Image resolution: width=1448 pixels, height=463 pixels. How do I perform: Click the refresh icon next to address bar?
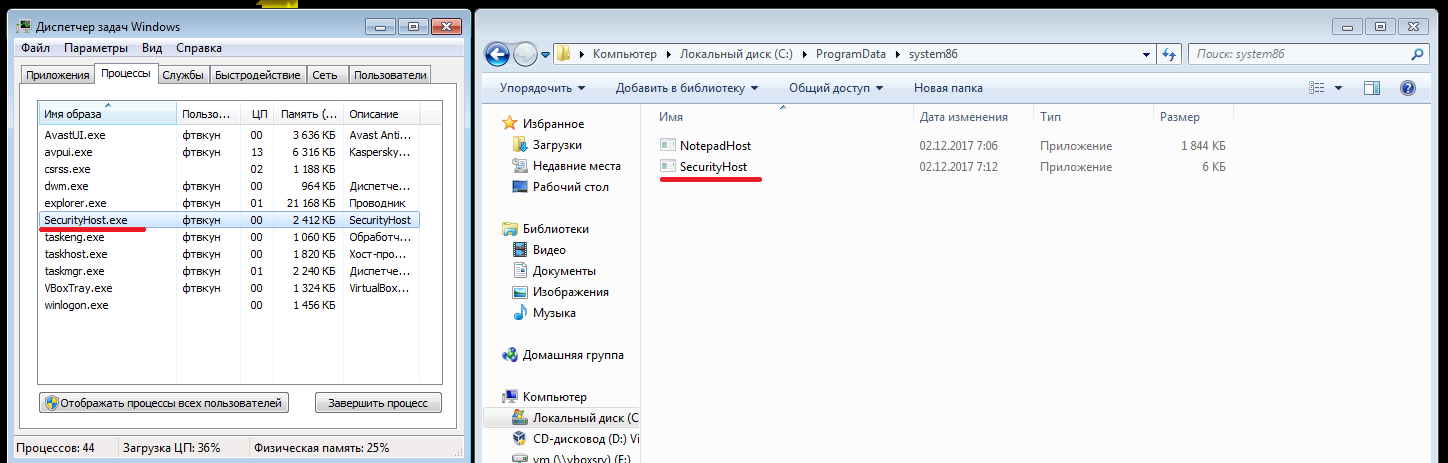point(1170,53)
